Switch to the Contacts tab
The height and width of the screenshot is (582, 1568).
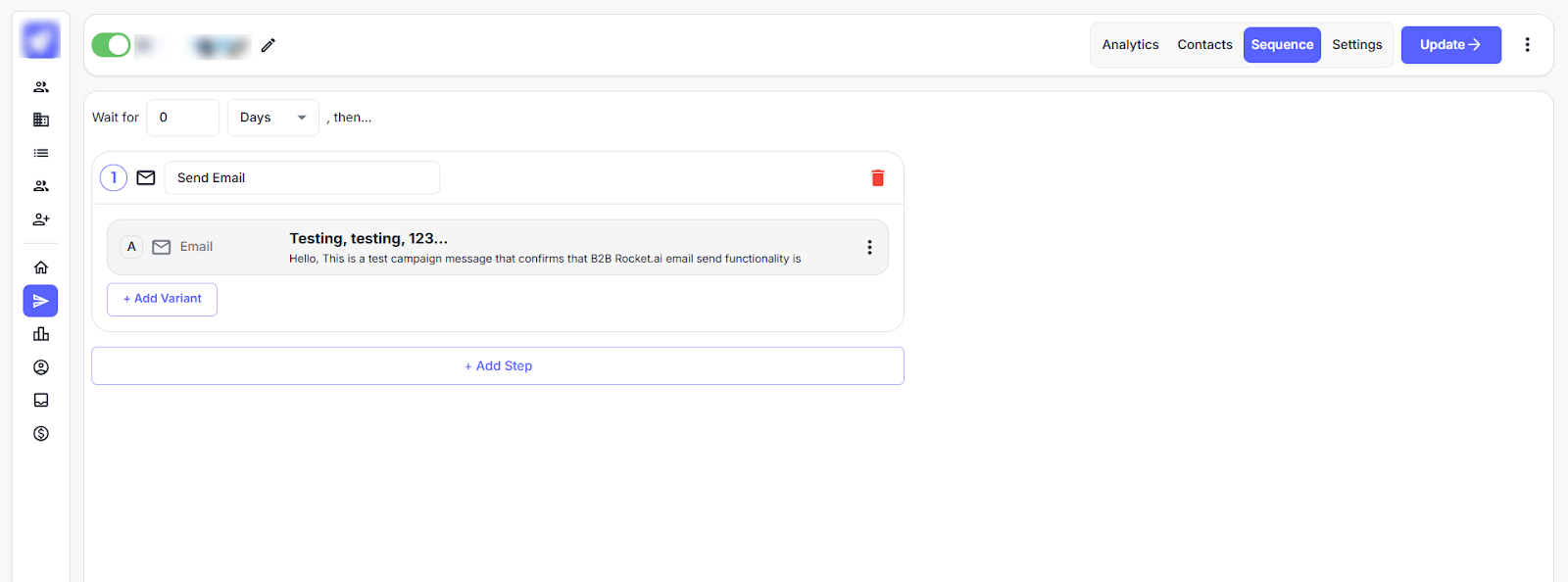pos(1204,45)
